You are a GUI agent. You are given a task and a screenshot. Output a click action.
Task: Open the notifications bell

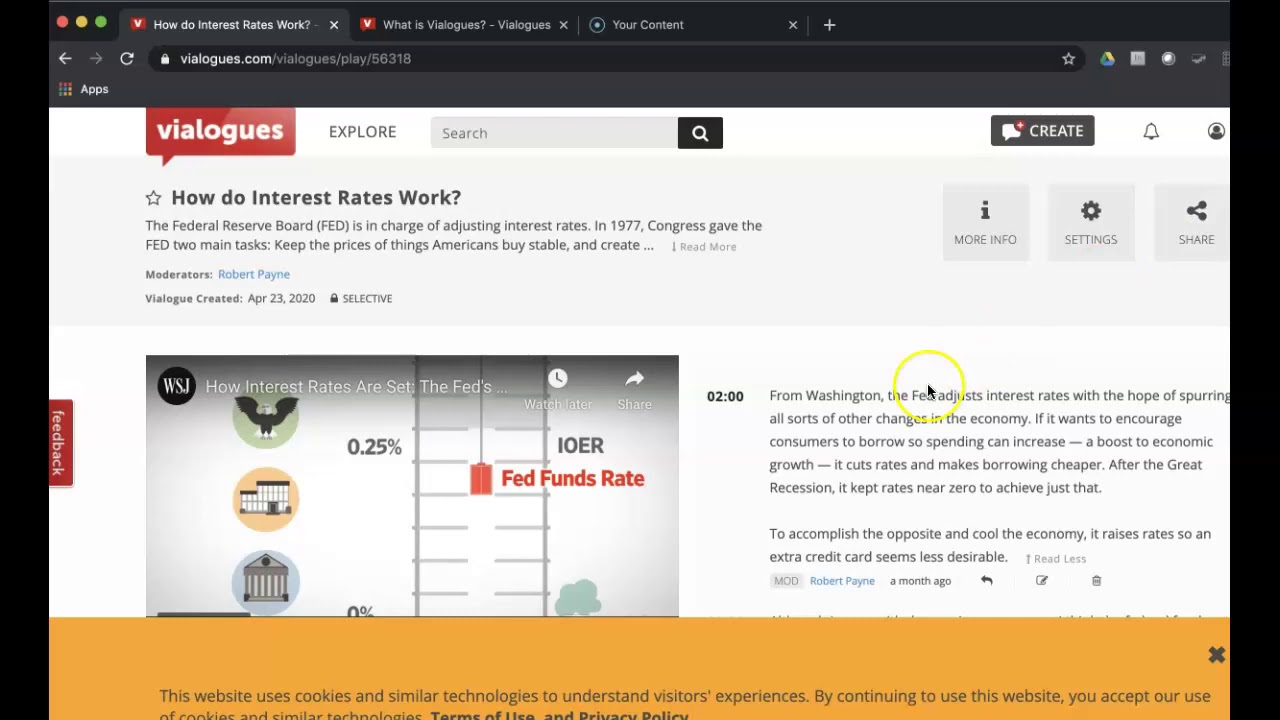1151,131
